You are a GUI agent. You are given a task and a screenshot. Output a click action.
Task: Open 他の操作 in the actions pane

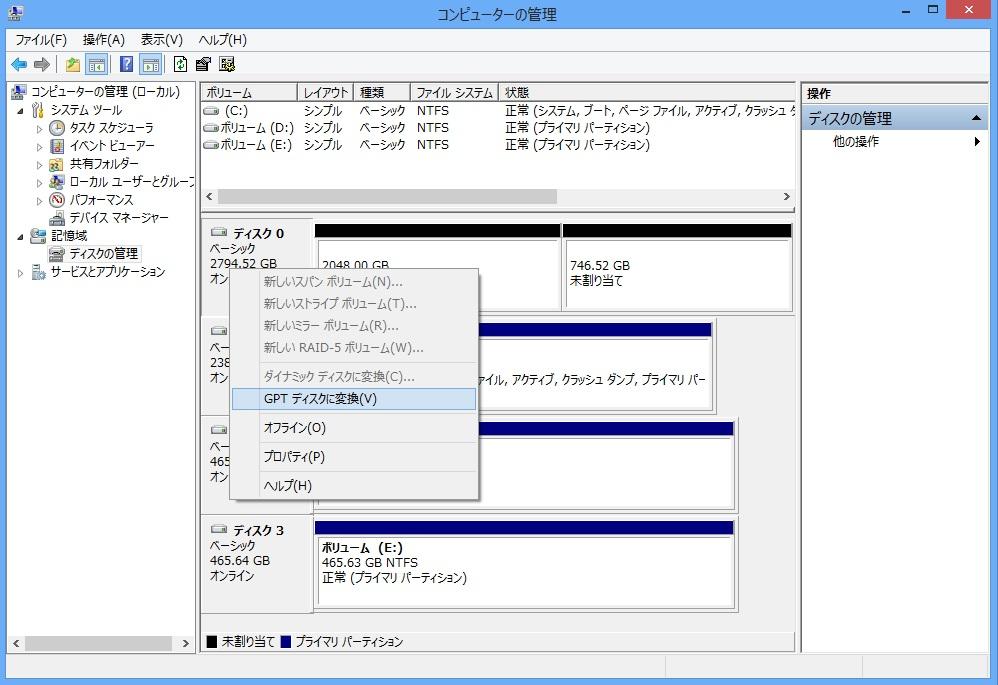click(856, 142)
